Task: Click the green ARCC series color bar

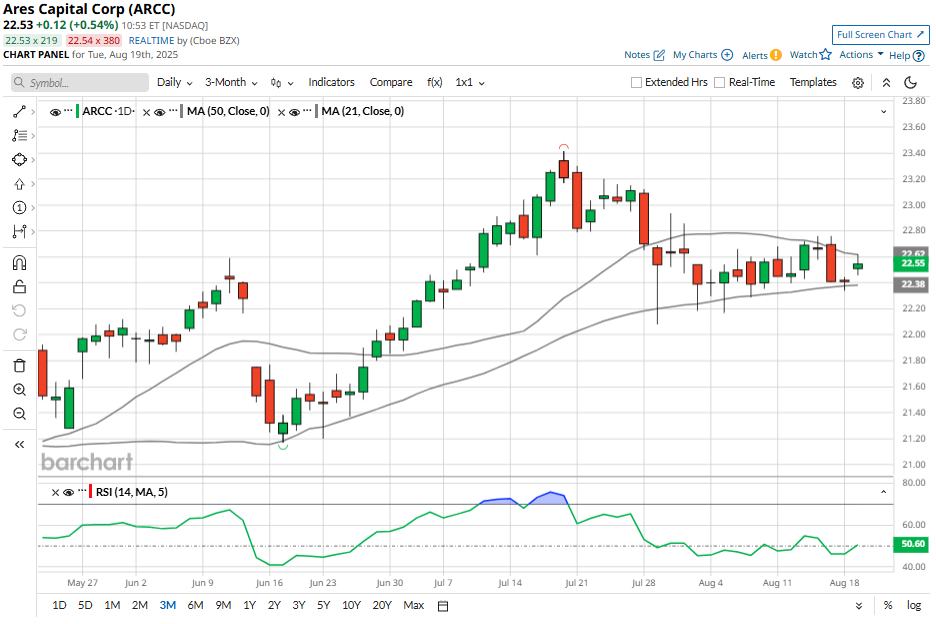Action: pos(78,112)
